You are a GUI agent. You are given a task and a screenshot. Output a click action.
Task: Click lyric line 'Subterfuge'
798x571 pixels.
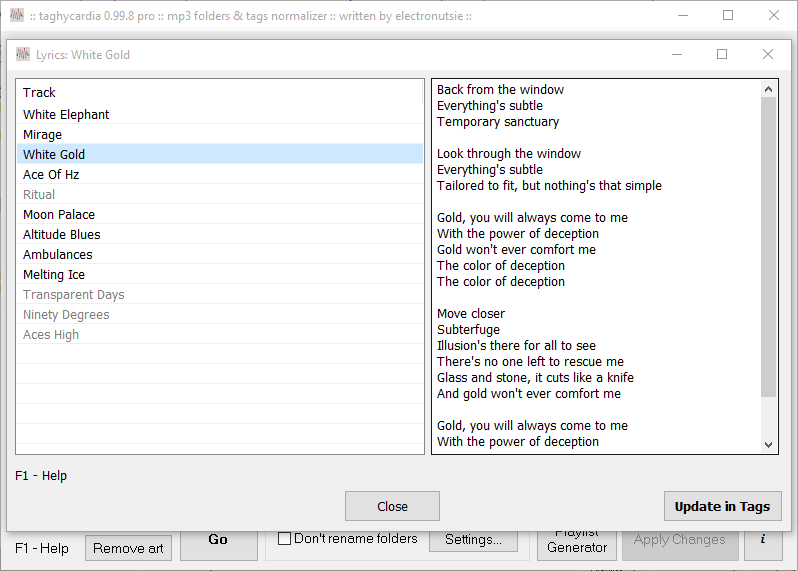[x=468, y=329]
